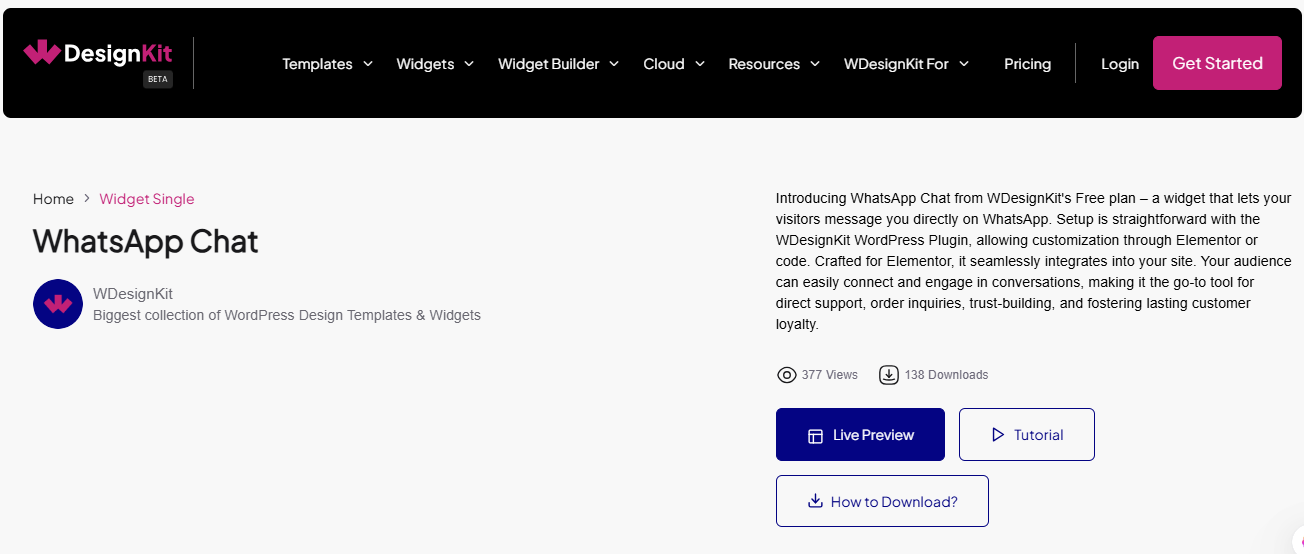Click the download icon beside 138 Downloads

tap(888, 375)
